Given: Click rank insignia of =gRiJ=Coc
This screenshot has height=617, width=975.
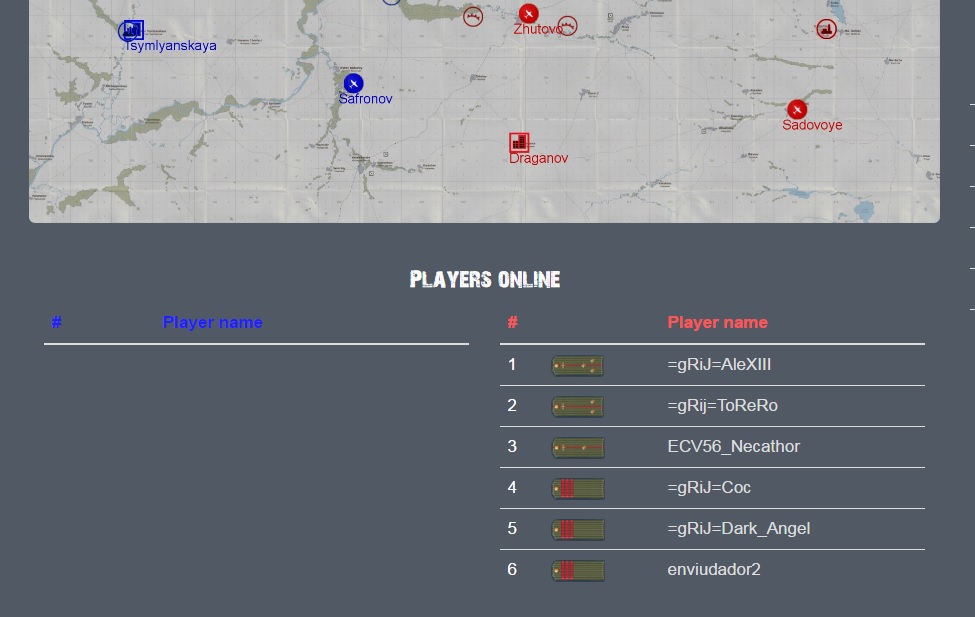Looking at the screenshot, I should 578,489.
